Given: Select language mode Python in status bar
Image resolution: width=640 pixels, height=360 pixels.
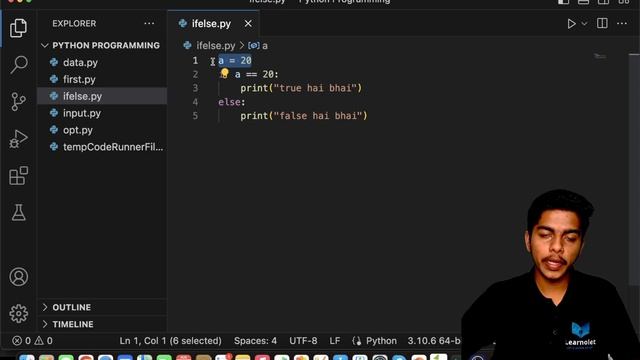Looking at the screenshot, I should pos(381,340).
